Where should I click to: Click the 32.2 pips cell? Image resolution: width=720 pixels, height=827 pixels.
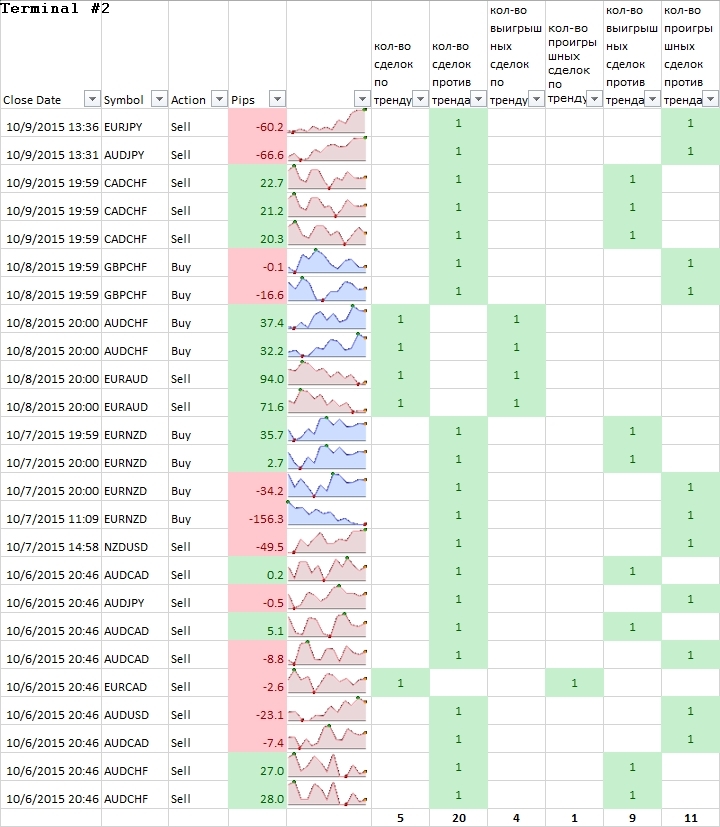[x=257, y=347]
